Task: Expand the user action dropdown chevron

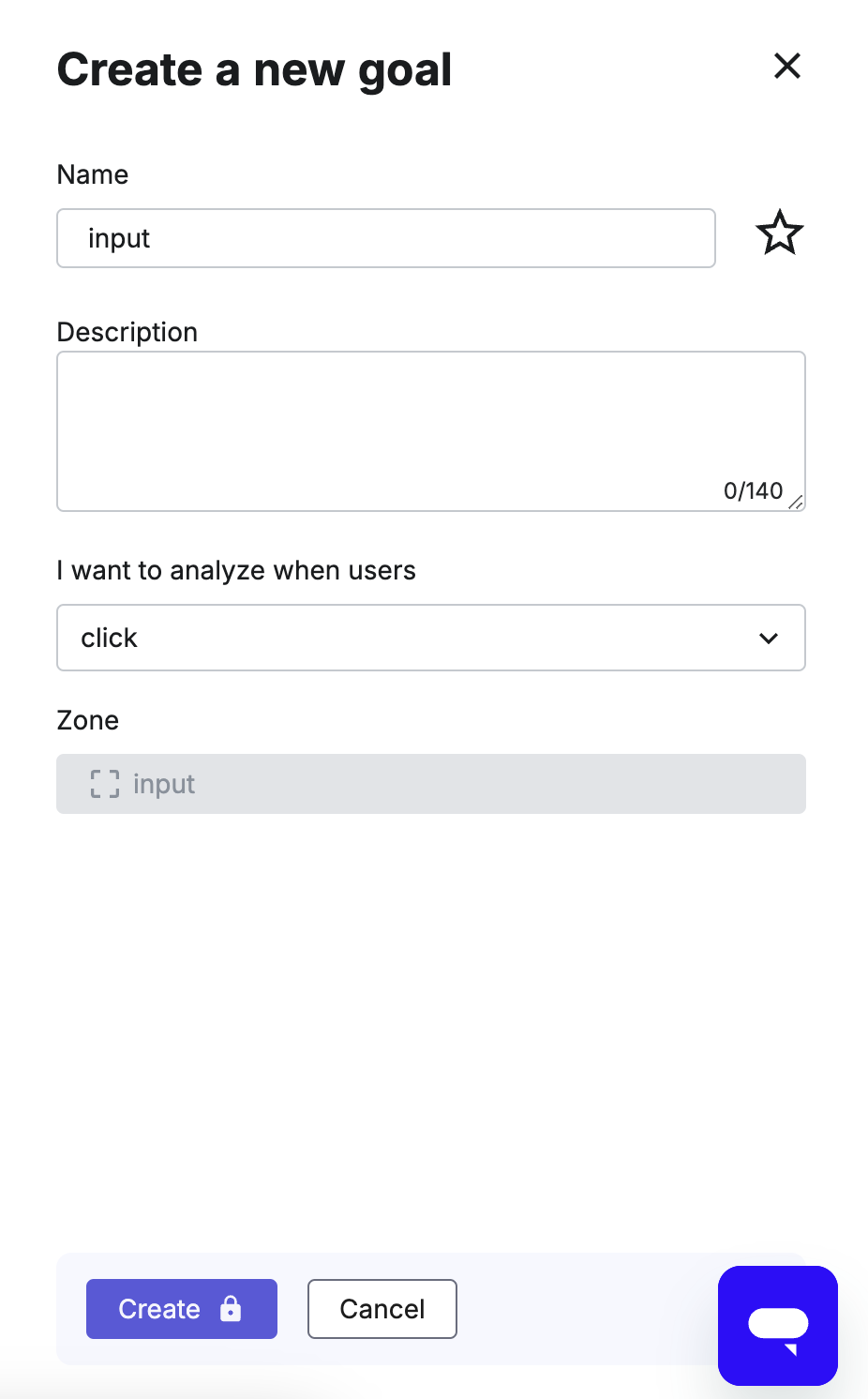Action: [769, 639]
